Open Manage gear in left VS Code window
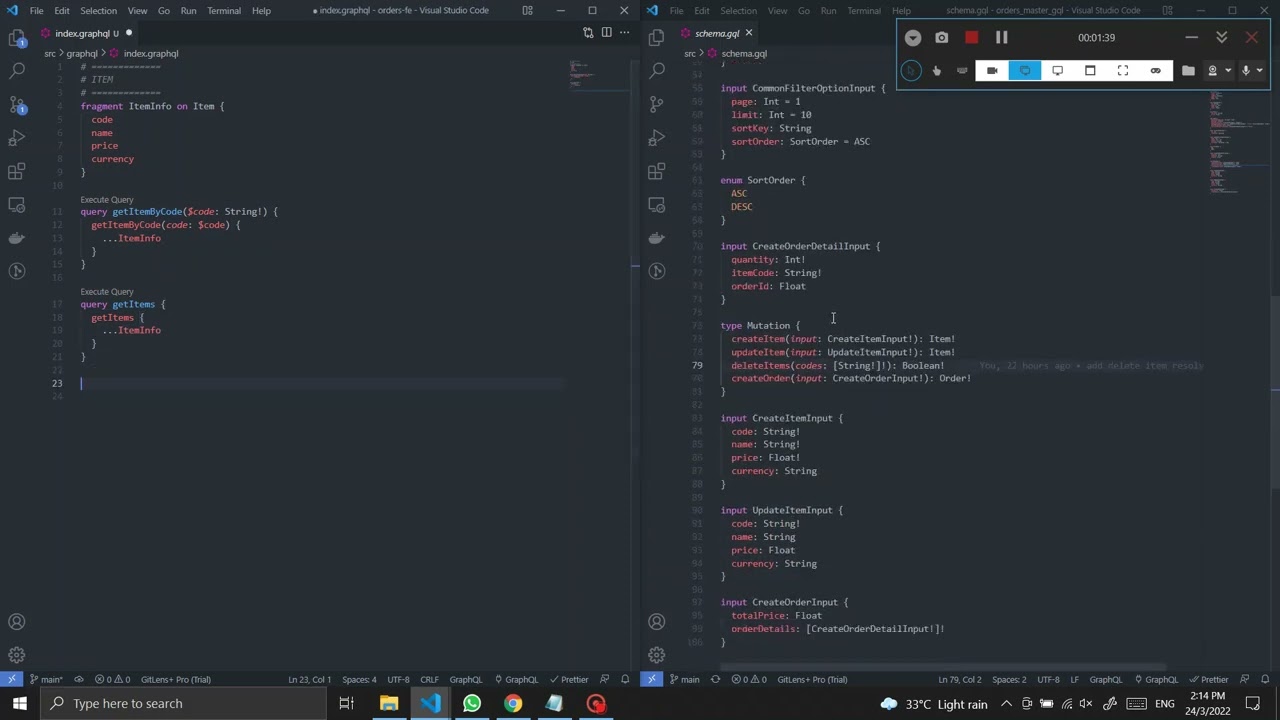The height and width of the screenshot is (720, 1280). pos(17,655)
